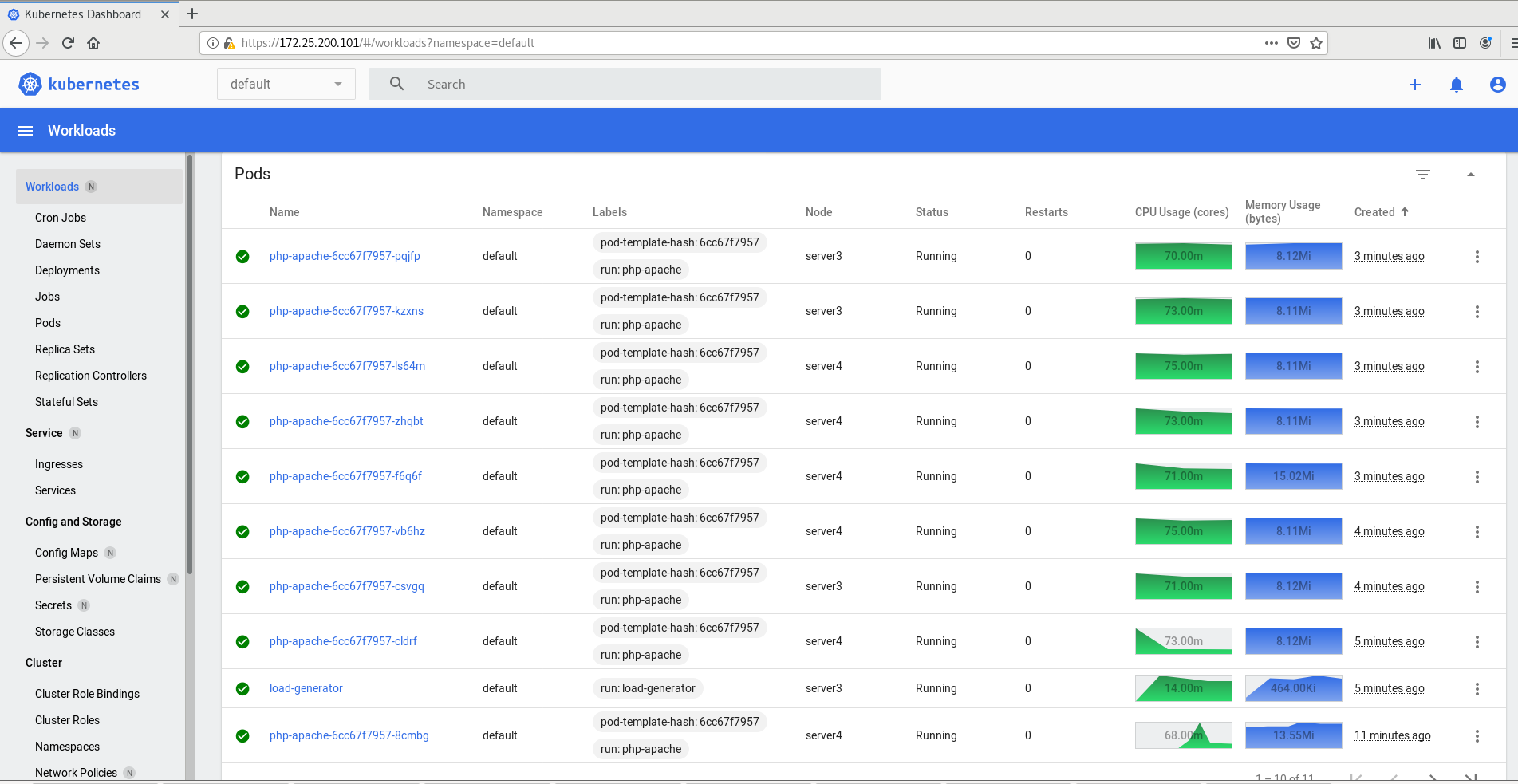Select Deployments in the sidebar

tap(67, 270)
